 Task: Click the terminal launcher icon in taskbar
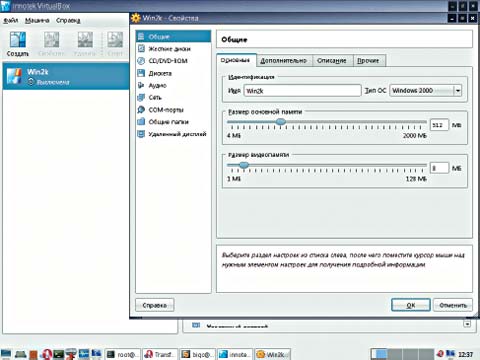[59, 354]
